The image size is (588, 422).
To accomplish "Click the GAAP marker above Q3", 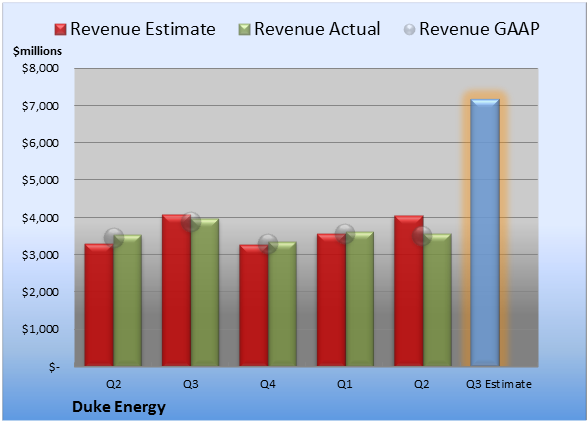I will pos(191,222).
